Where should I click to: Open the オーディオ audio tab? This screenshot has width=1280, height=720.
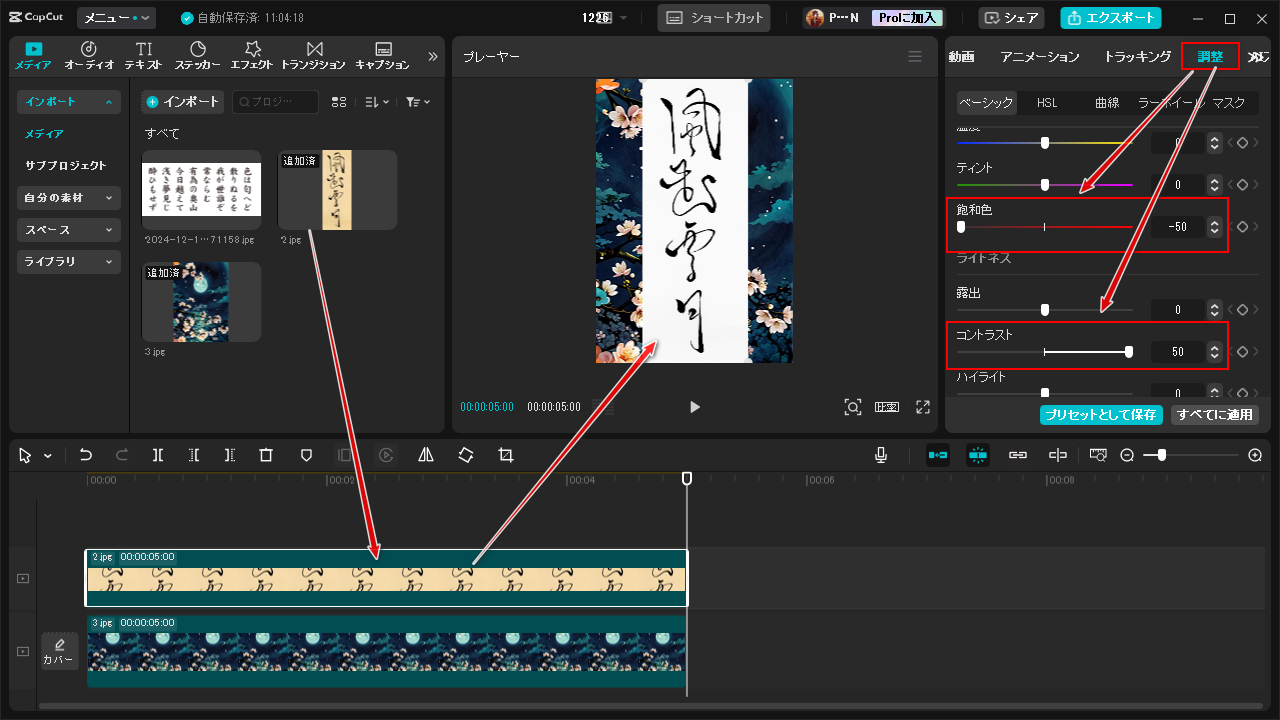[x=89, y=56]
